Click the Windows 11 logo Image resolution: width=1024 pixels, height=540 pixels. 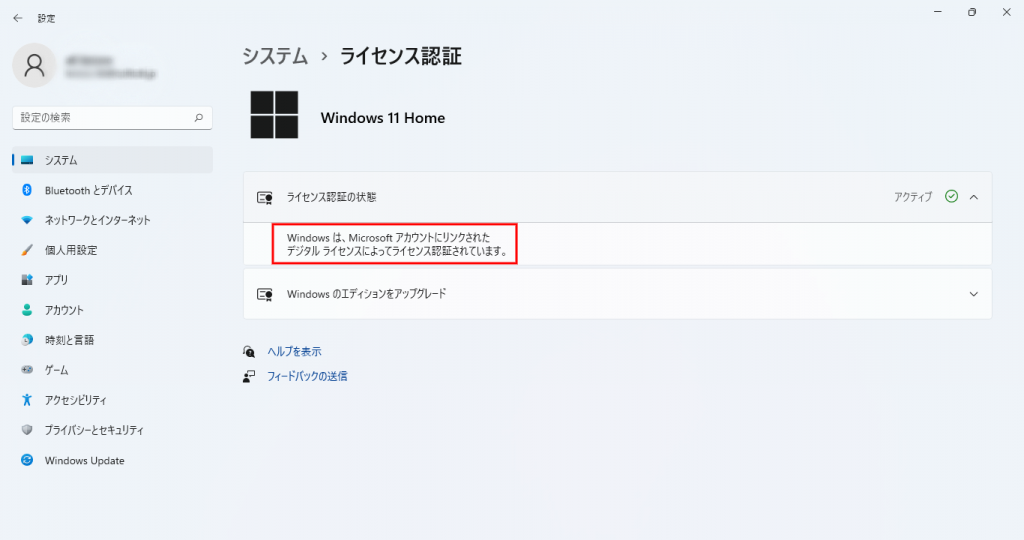[x=274, y=115]
